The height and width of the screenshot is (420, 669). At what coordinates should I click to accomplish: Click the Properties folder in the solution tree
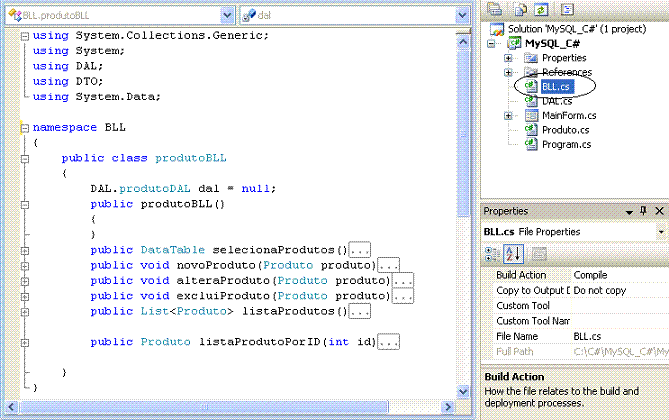point(564,58)
